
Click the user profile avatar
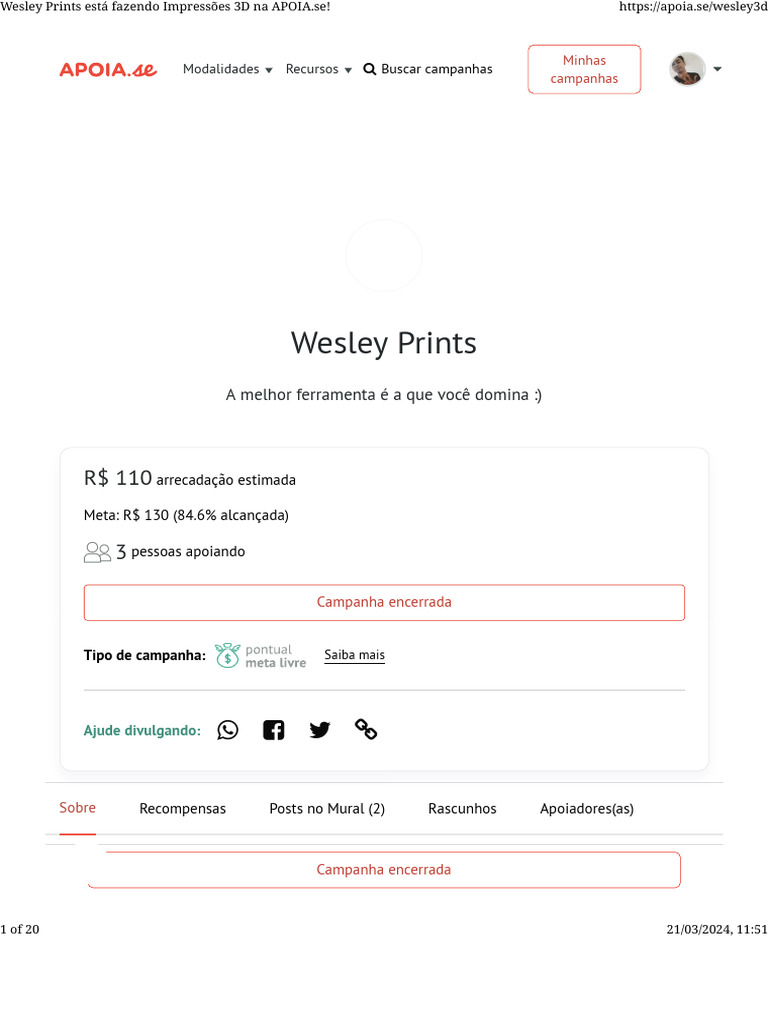687,69
